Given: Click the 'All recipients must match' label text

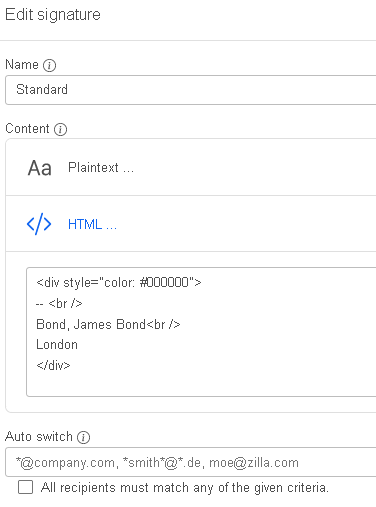Looking at the screenshot, I should click(x=185, y=488).
